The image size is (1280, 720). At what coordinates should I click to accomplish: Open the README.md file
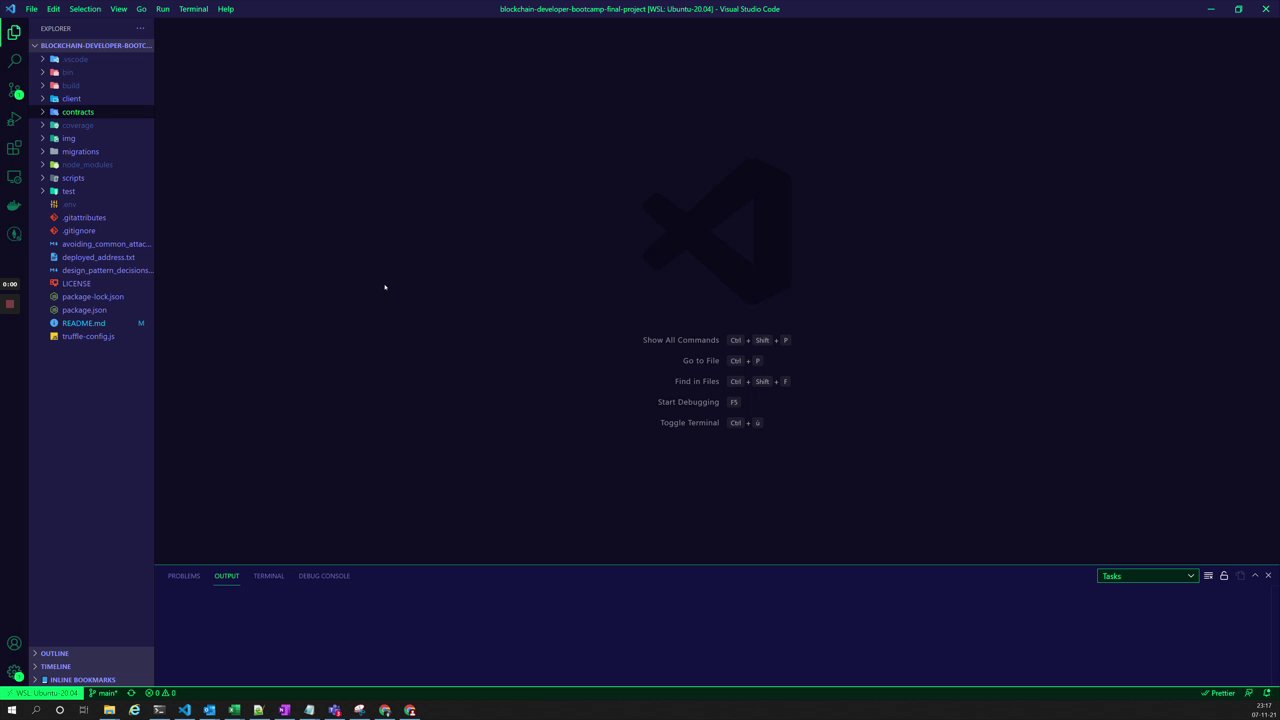pyautogui.click(x=91, y=323)
